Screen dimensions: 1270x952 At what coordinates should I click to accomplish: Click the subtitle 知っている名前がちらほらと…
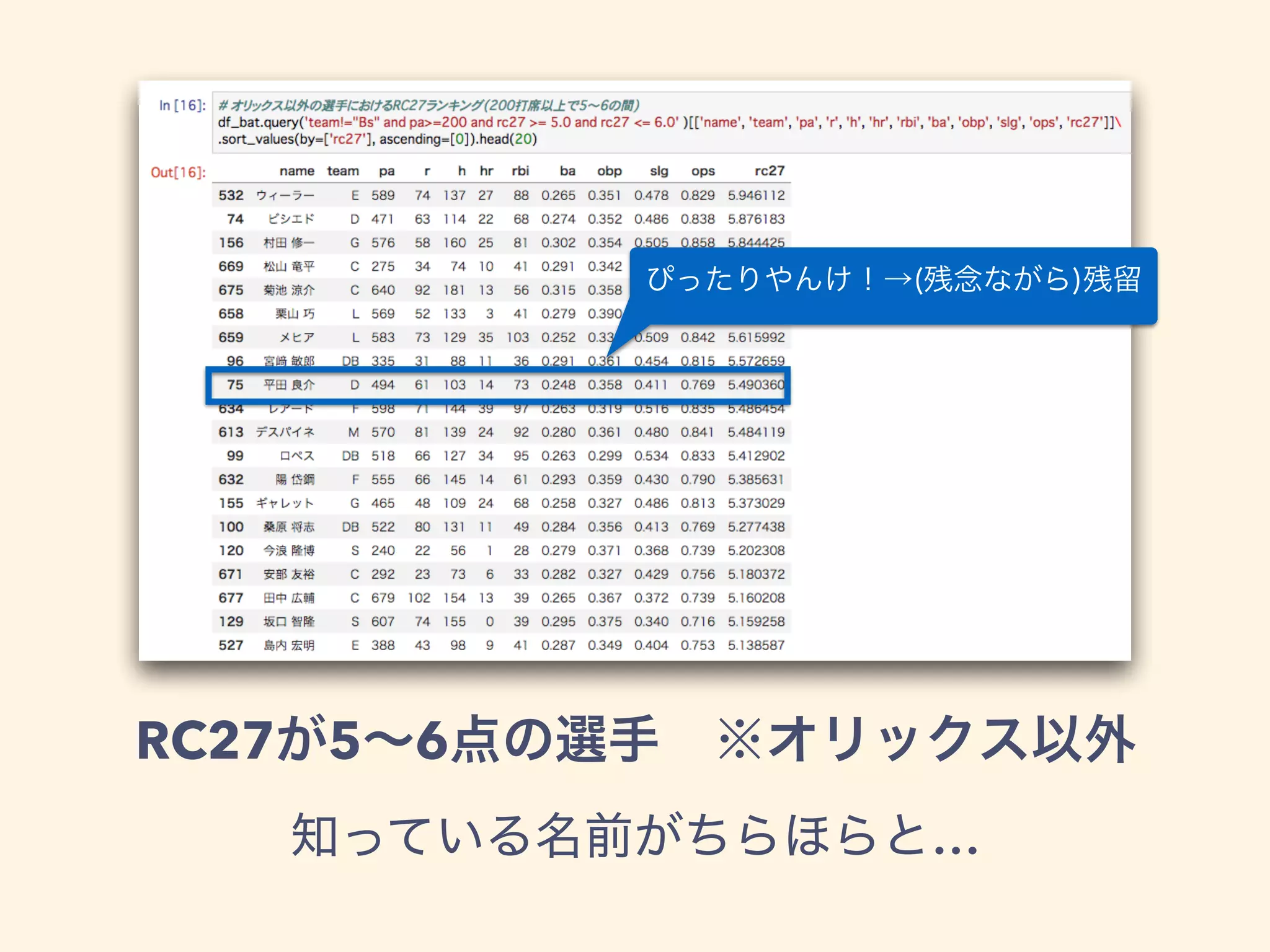point(635,835)
